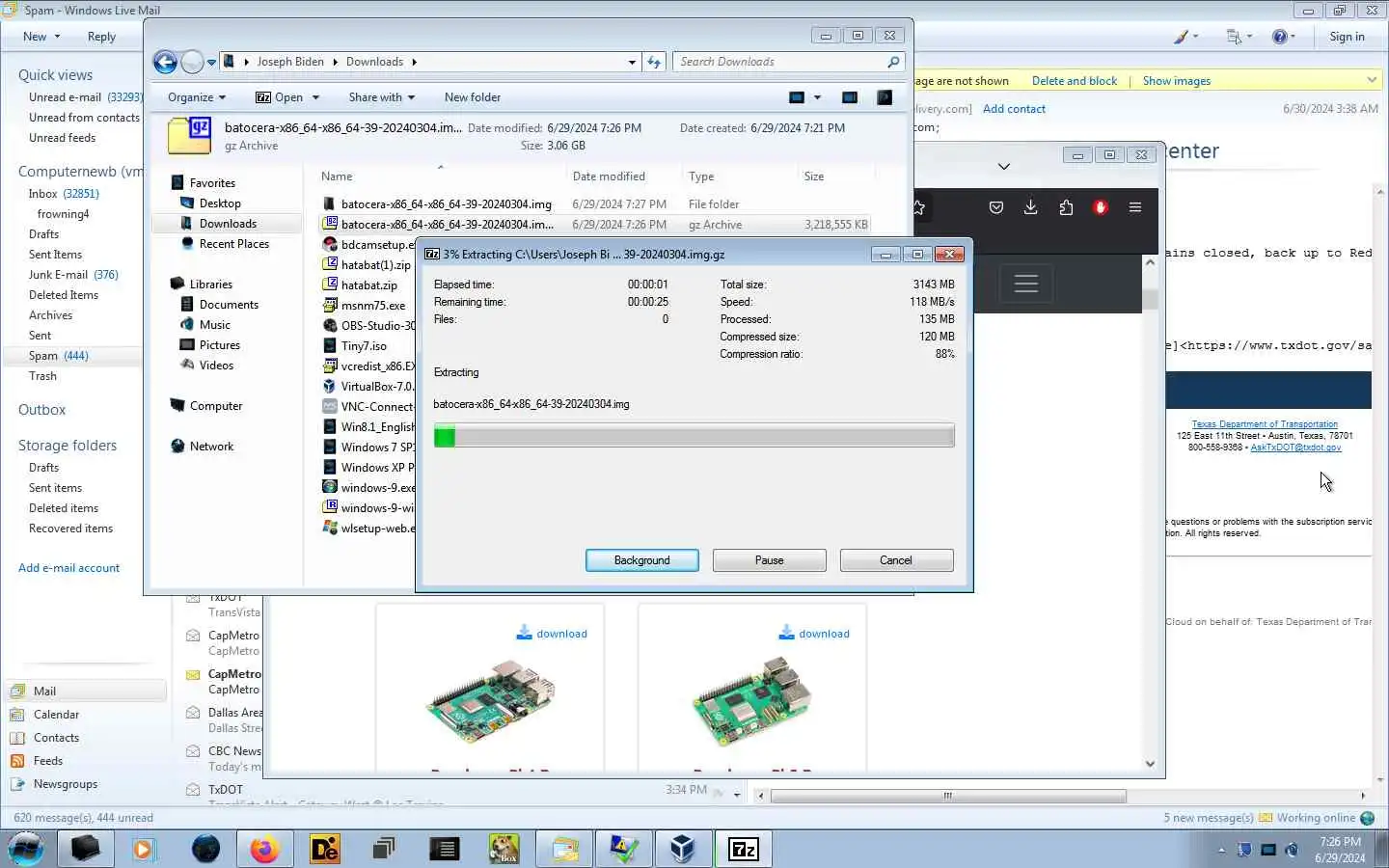Click Save to Pocket icon in Firefox

tap(996, 207)
